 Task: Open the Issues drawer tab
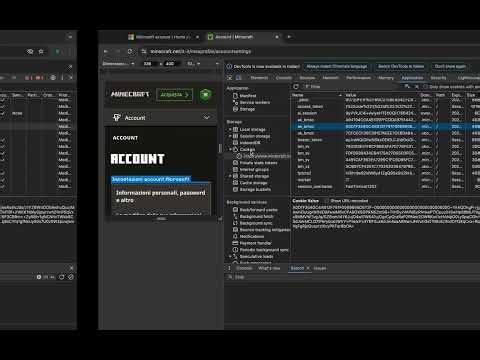(320, 268)
